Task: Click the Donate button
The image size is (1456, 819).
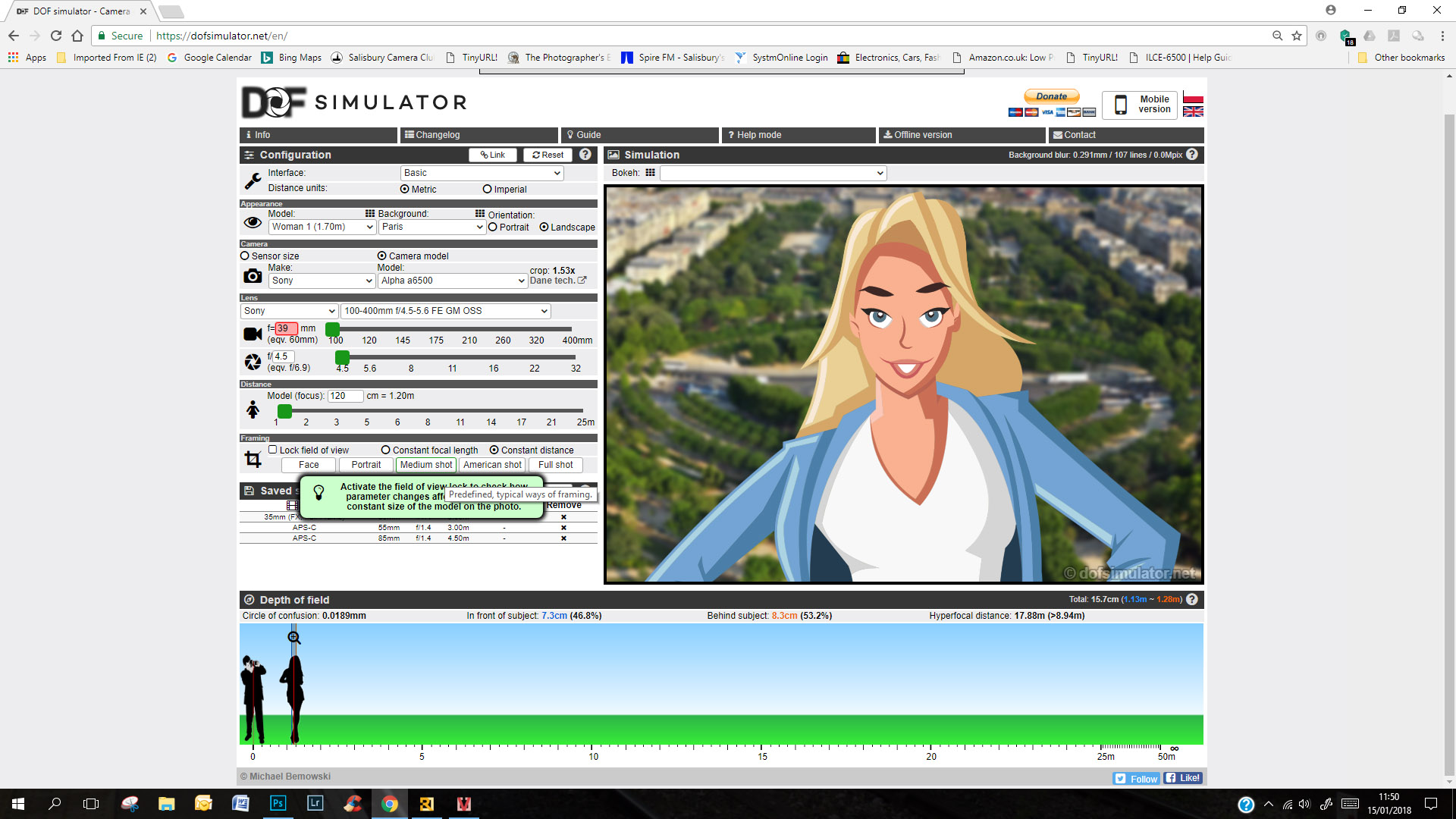Action: point(1052,96)
